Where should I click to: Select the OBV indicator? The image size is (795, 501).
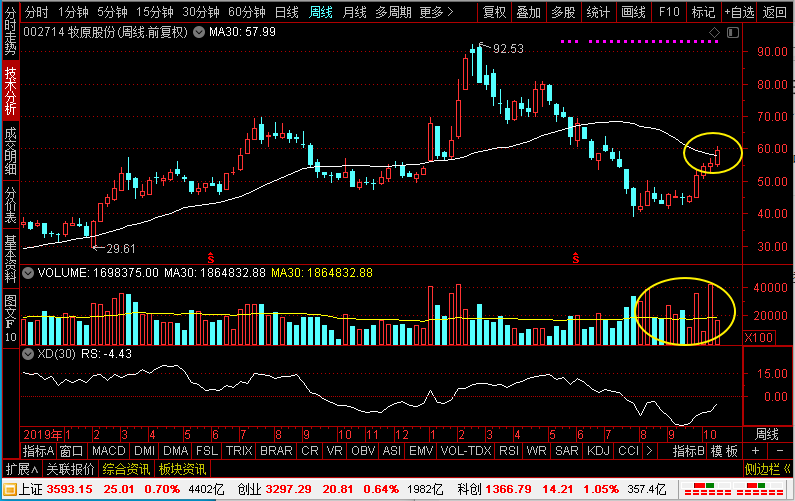coord(363,451)
